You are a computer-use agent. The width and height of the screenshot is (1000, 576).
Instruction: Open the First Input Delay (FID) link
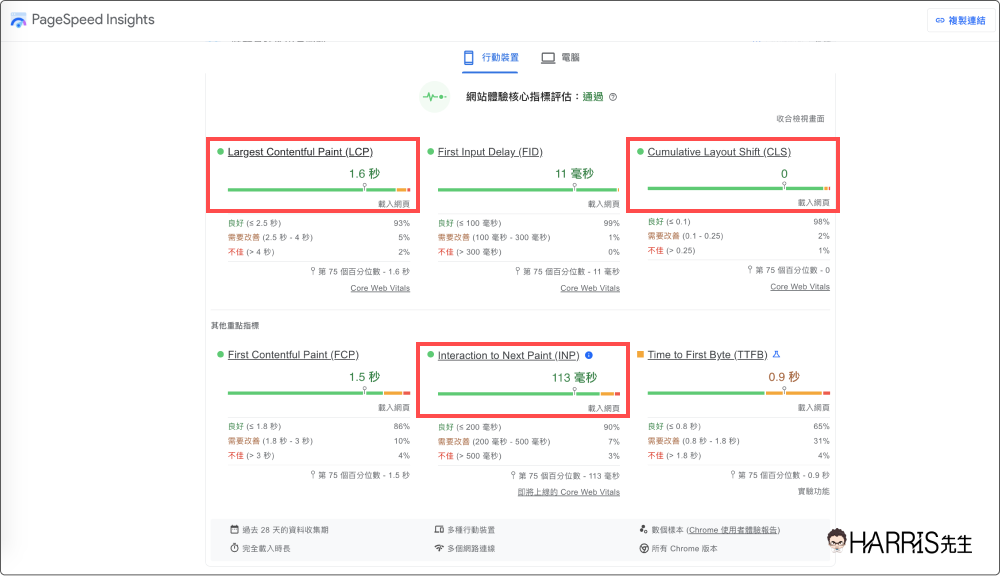click(490, 152)
